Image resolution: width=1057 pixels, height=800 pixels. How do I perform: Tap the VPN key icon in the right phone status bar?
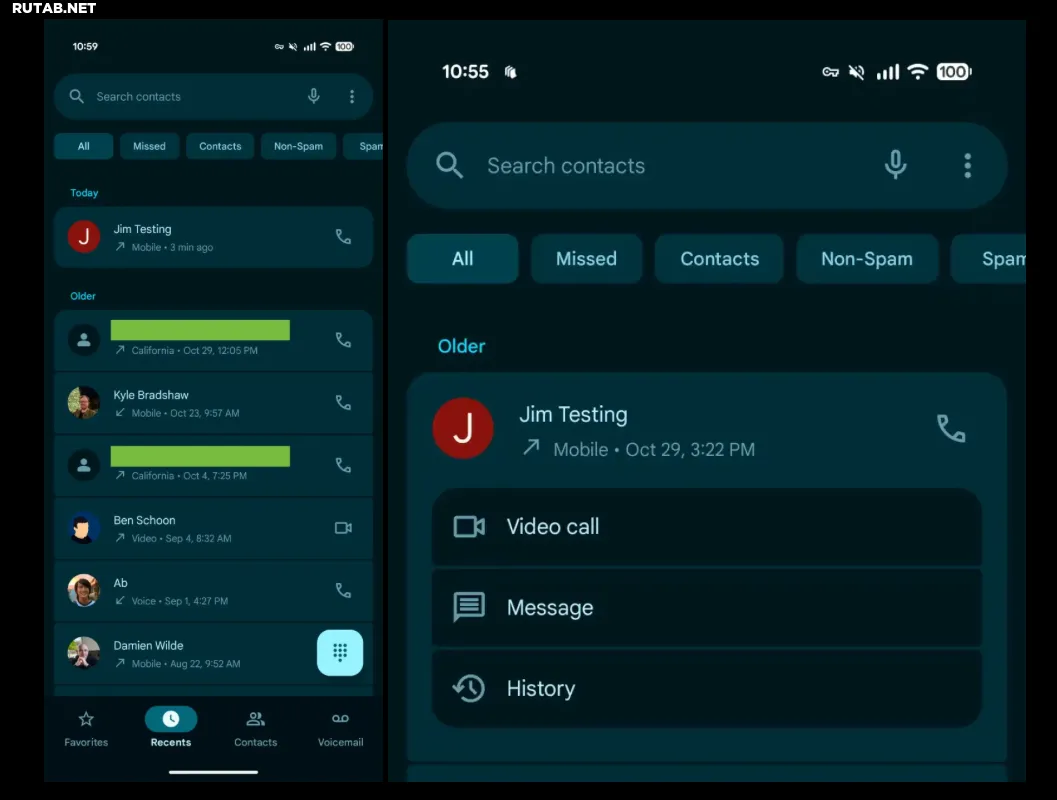click(830, 71)
